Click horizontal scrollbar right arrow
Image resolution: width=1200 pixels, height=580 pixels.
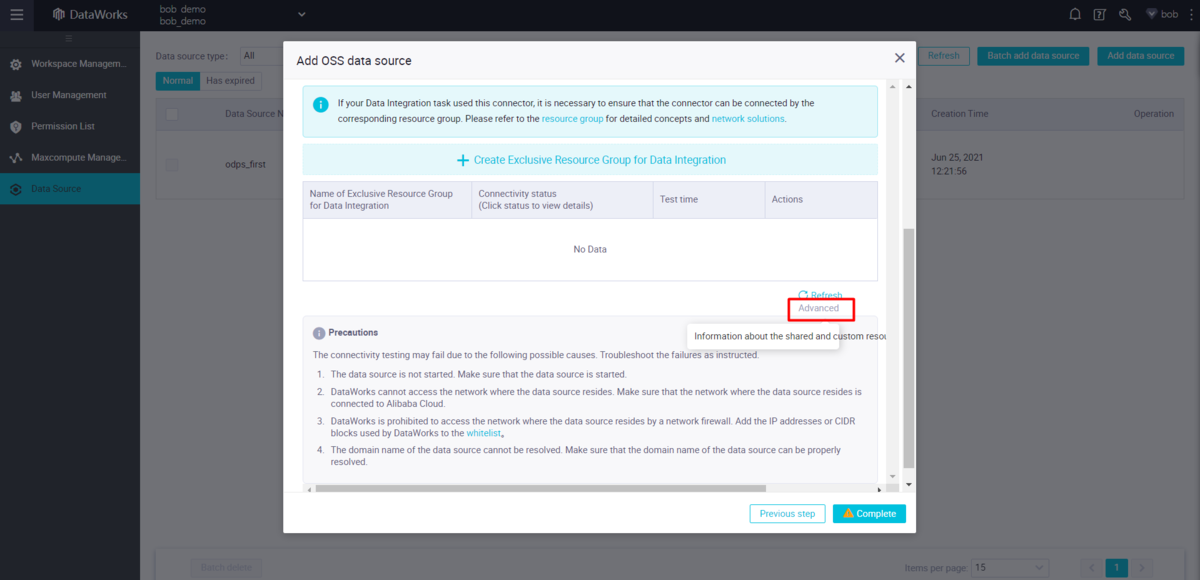click(x=880, y=489)
